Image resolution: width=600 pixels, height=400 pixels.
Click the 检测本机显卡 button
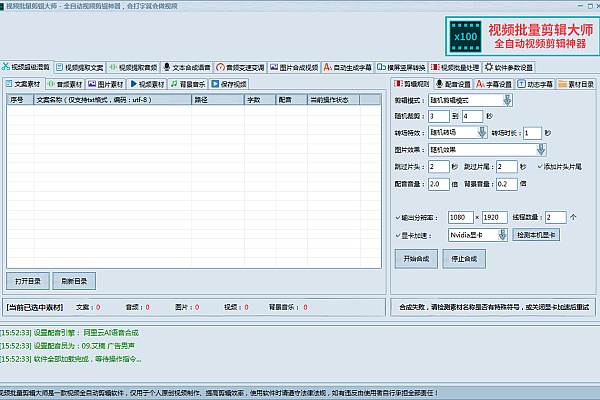pyautogui.click(x=536, y=235)
